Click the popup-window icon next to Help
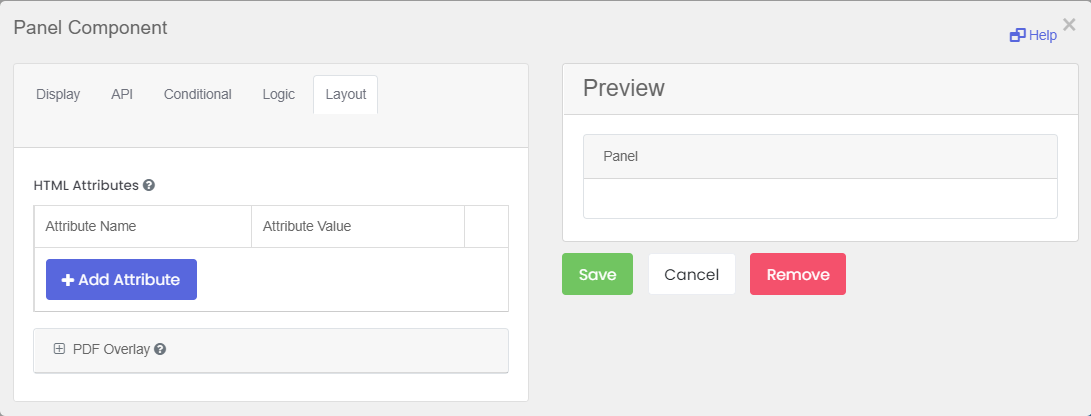Screen dimensions: 1091x416 1017,35
